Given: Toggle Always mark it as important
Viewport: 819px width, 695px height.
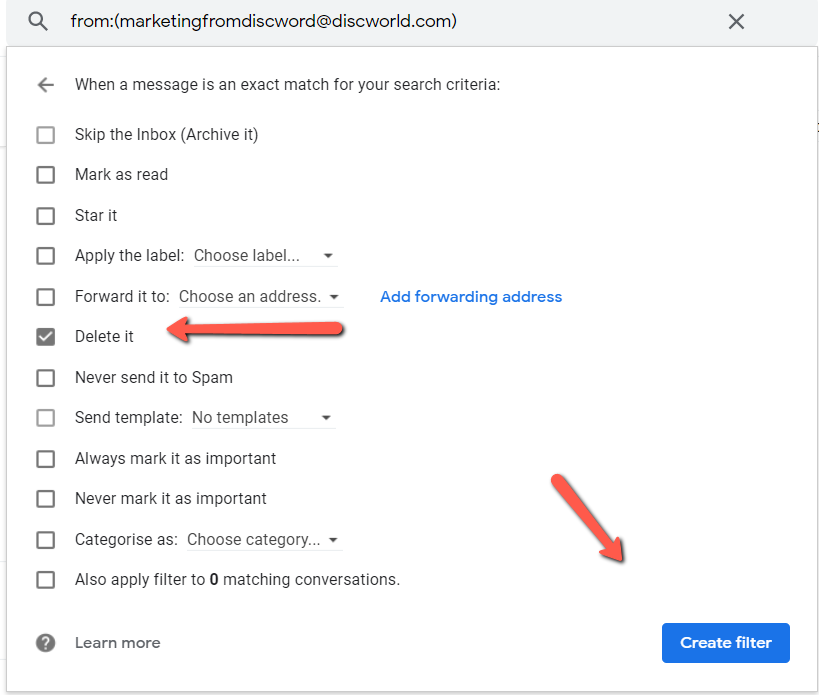Looking at the screenshot, I should (x=45, y=459).
